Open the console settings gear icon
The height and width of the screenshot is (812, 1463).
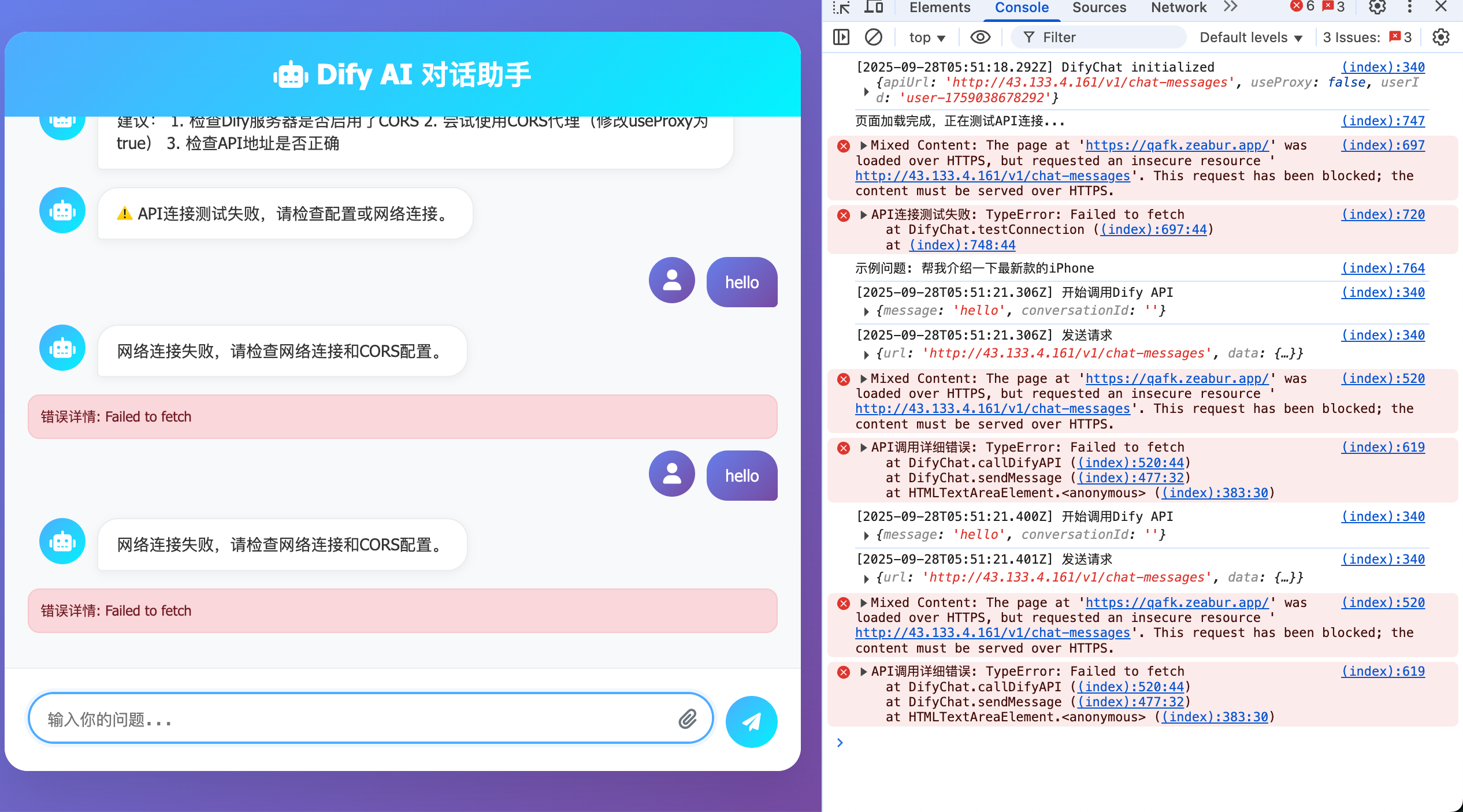(x=1440, y=38)
